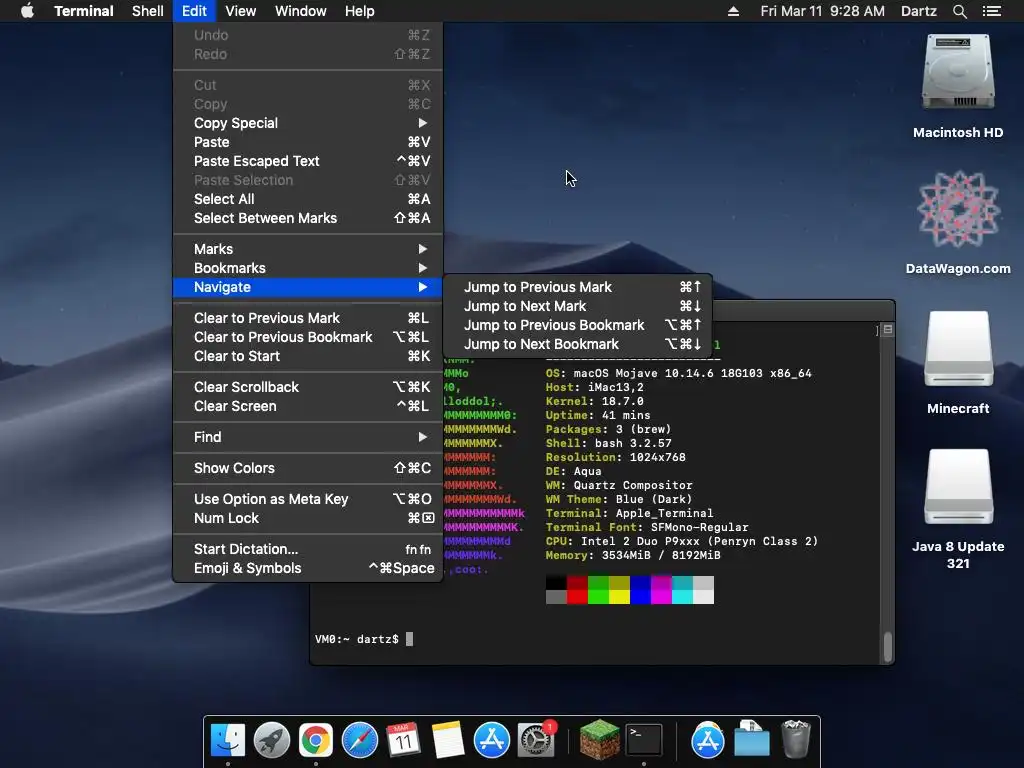Viewport: 1024px width, 768px height.
Task: Close the open Edit menu
Action: 195,11
